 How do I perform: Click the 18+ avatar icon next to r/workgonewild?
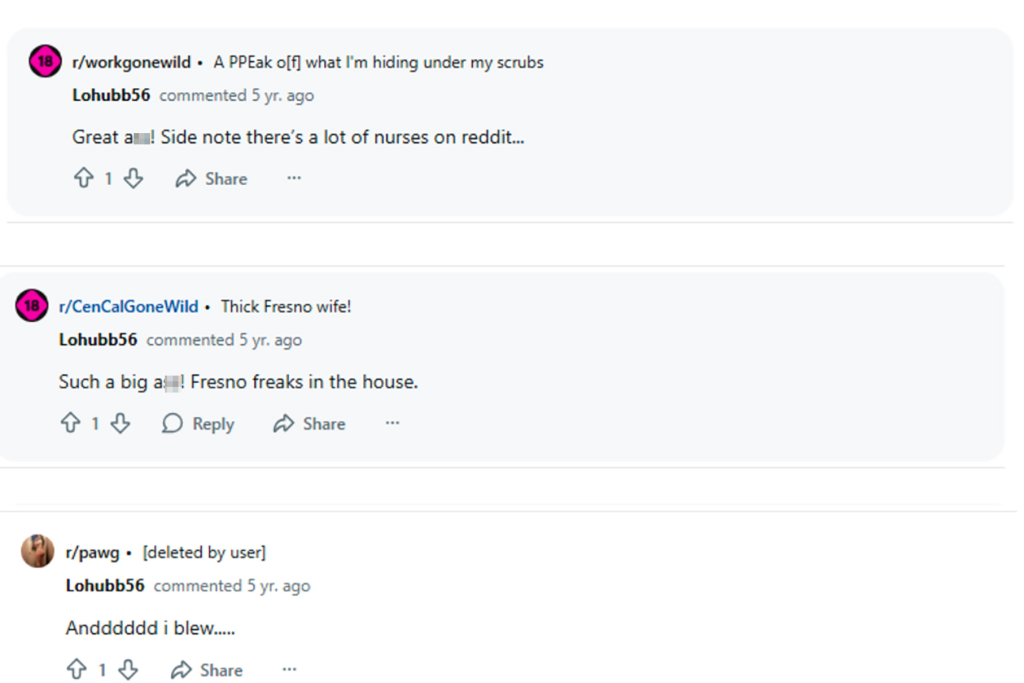tap(43, 61)
